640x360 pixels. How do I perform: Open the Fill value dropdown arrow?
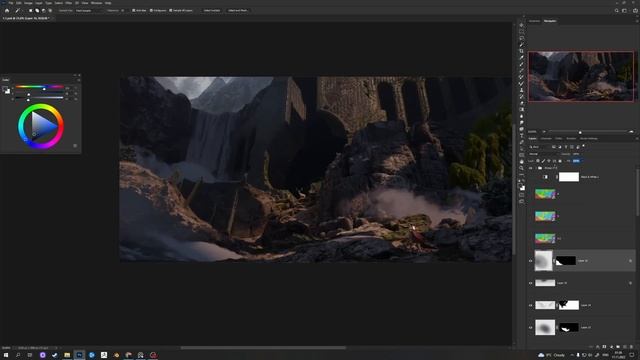(581, 161)
